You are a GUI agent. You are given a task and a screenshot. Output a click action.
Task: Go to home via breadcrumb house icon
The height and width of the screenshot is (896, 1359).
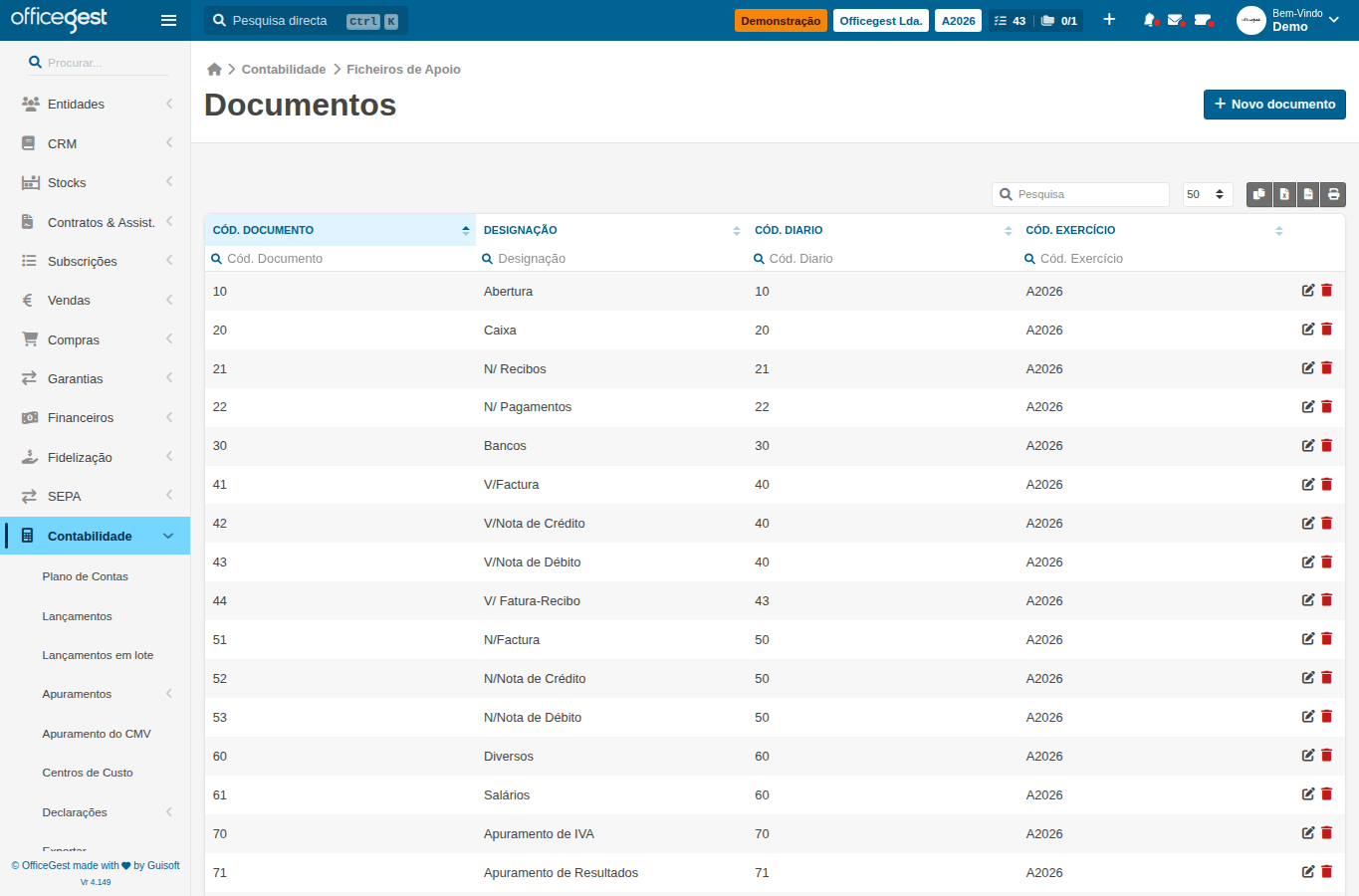pyautogui.click(x=214, y=69)
